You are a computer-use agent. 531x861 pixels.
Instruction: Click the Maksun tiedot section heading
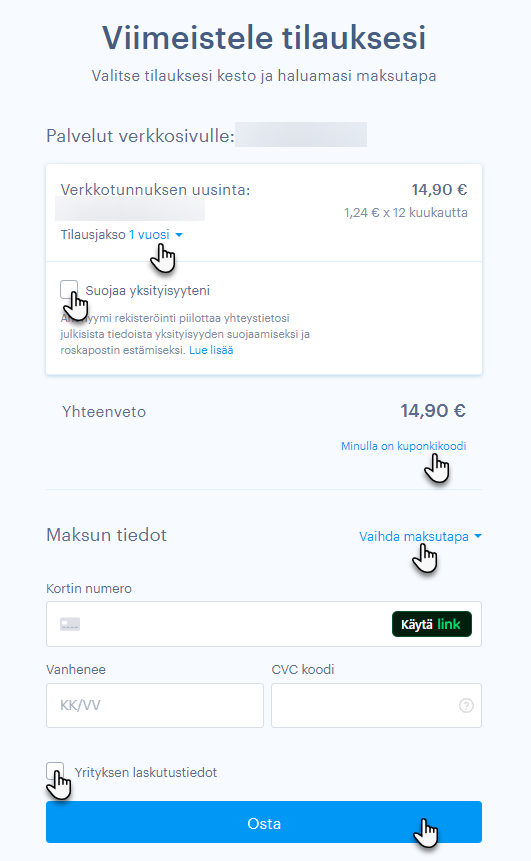[107, 535]
